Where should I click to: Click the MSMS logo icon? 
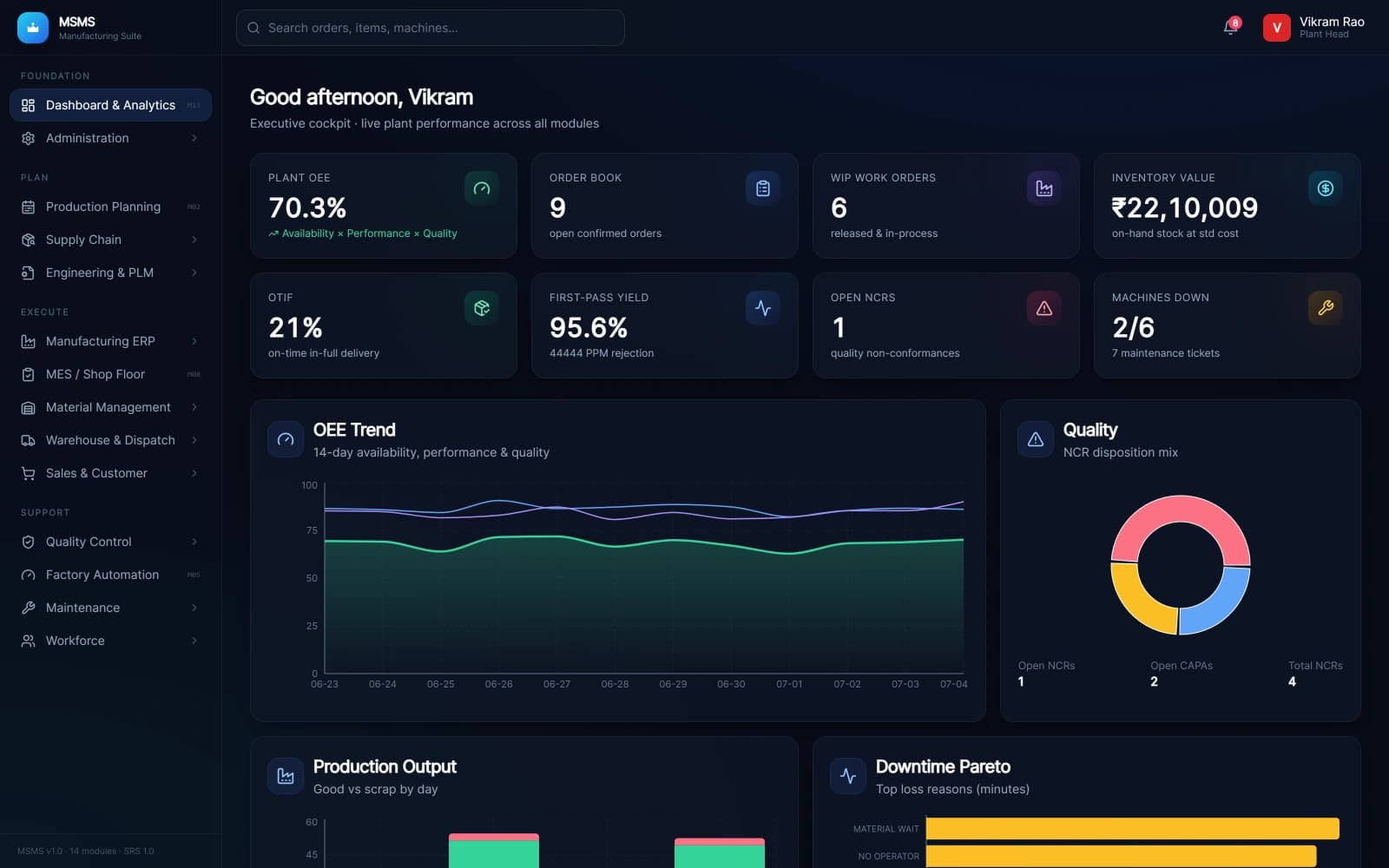33,28
